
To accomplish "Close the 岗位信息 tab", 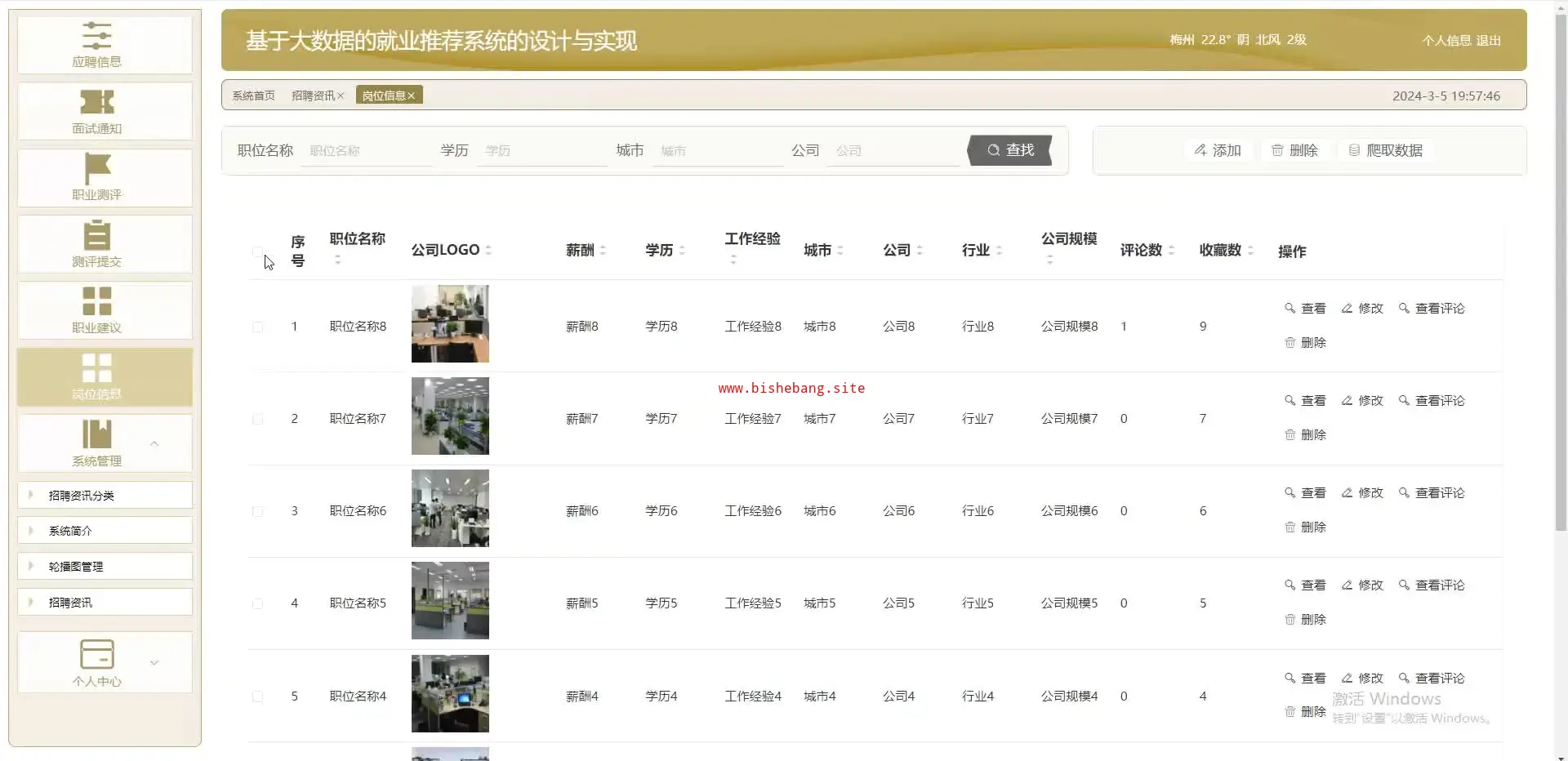I will point(412,96).
